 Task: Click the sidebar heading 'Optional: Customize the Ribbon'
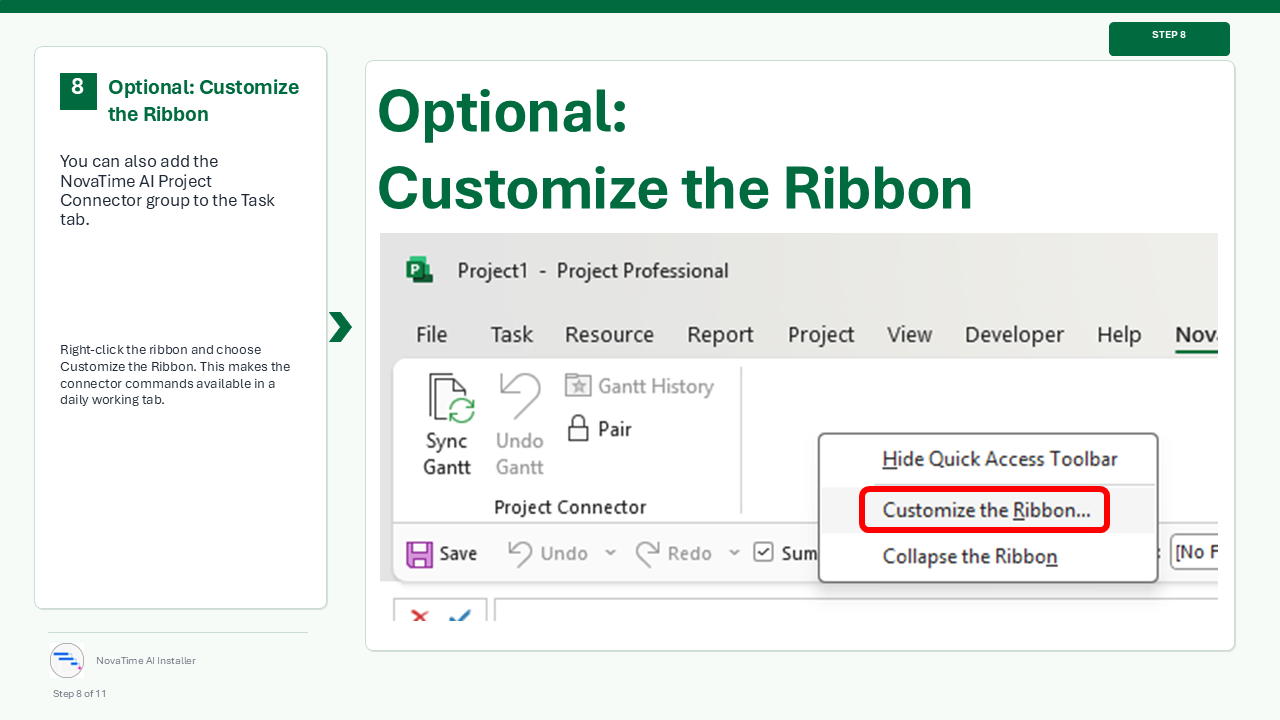(x=204, y=100)
